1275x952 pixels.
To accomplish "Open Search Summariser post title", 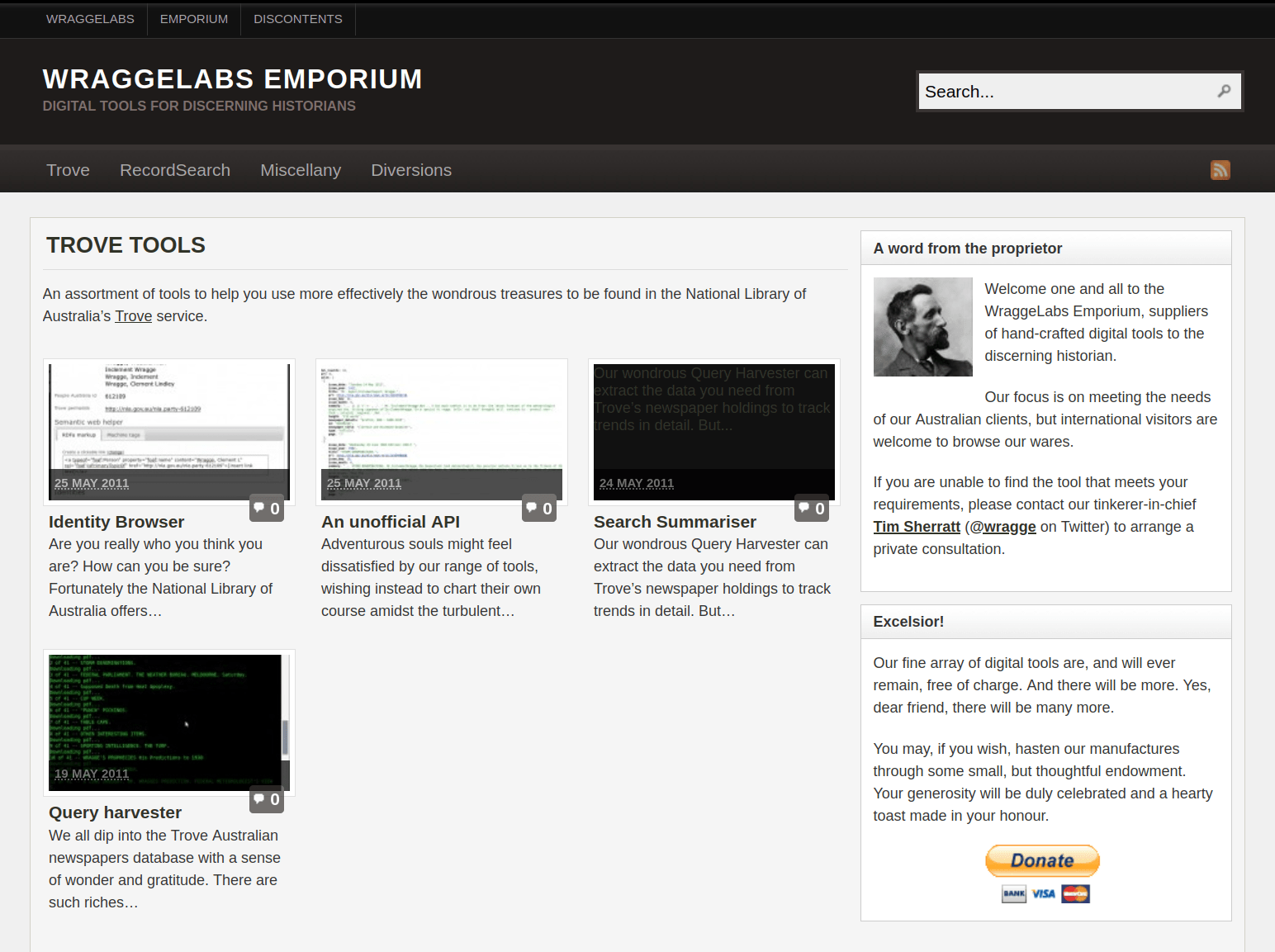I will tap(675, 522).
